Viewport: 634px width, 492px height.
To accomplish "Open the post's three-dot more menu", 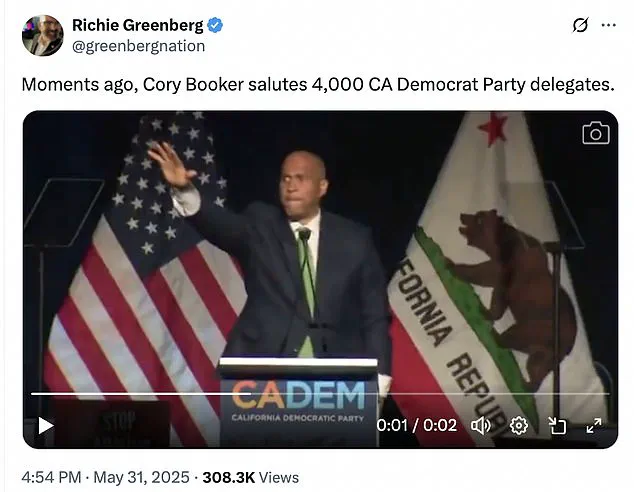I will click(x=607, y=26).
